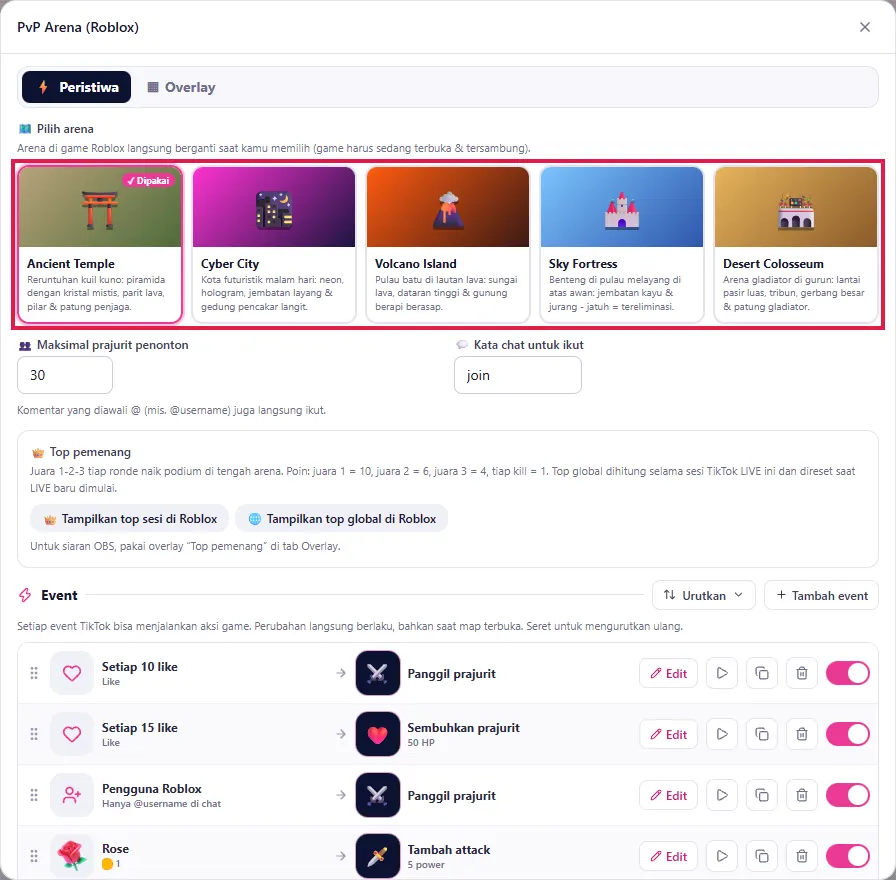This screenshot has height=880, width=896.
Task: Edit the Rose gift event
Action: [669, 856]
